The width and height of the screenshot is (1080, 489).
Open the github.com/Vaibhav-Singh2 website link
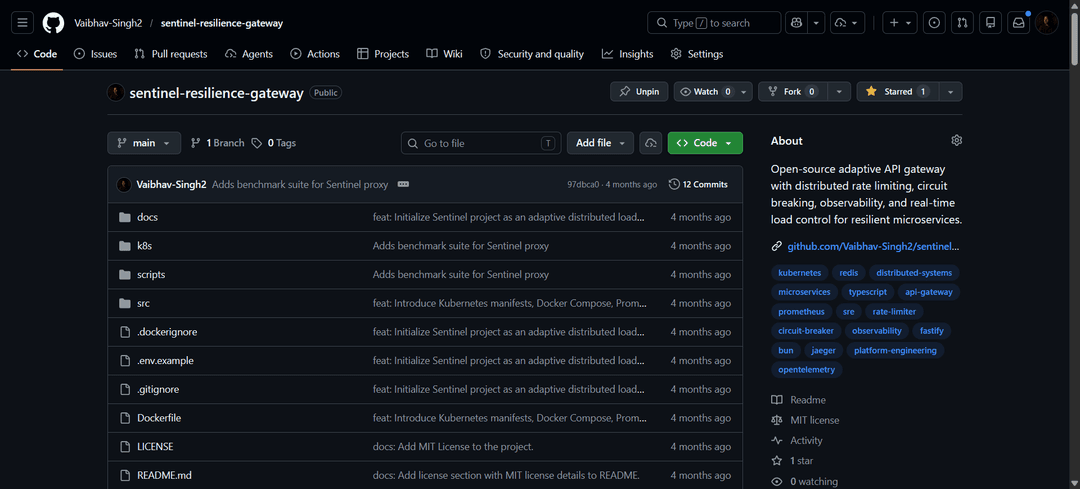pyautogui.click(x=873, y=246)
